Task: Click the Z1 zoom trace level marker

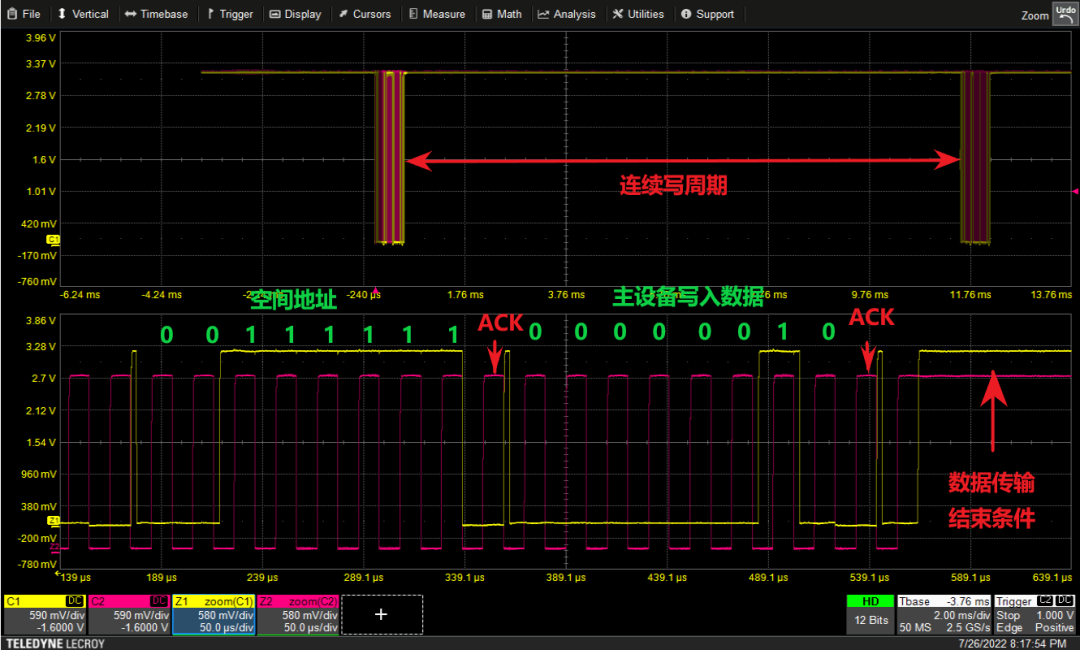Action: click(54, 521)
